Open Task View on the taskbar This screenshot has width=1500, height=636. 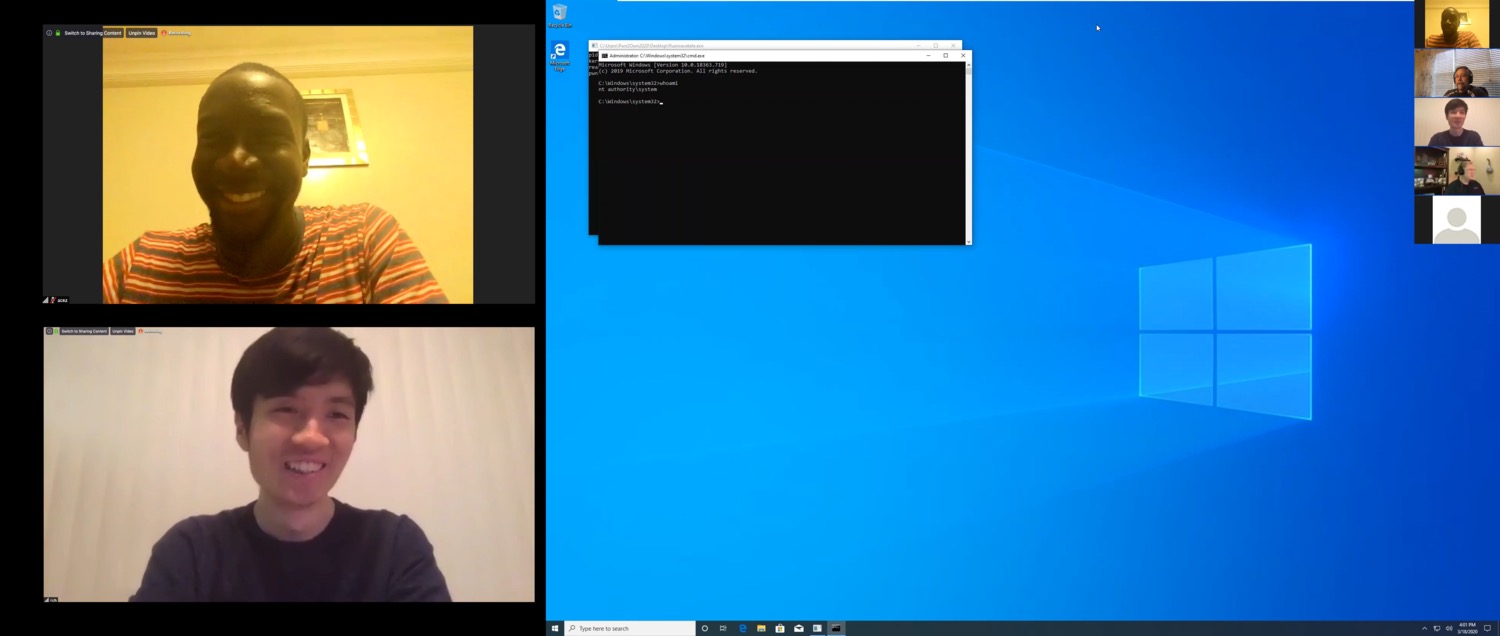tap(723, 628)
